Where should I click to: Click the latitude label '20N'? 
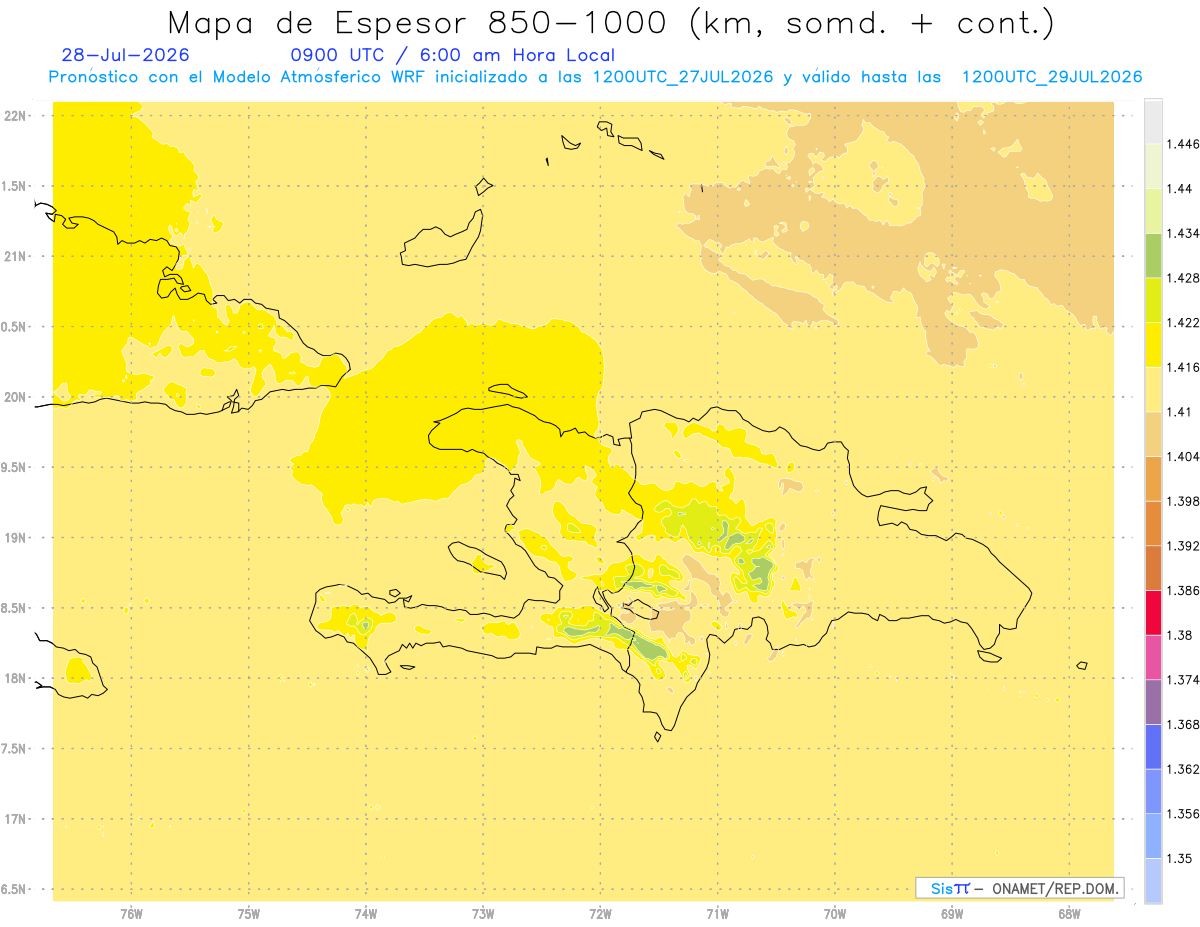(x=17, y=397)
